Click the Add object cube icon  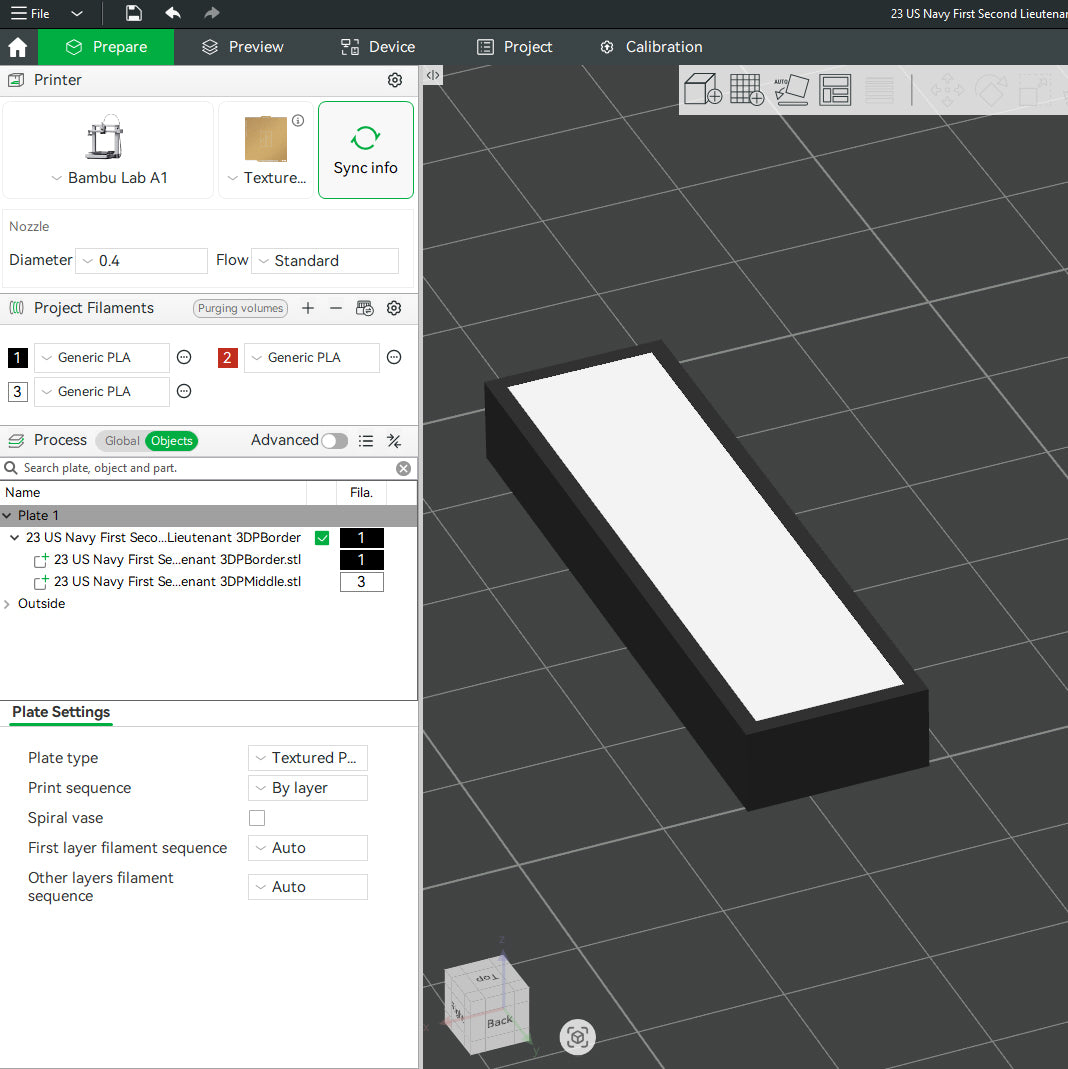(703, 90)
